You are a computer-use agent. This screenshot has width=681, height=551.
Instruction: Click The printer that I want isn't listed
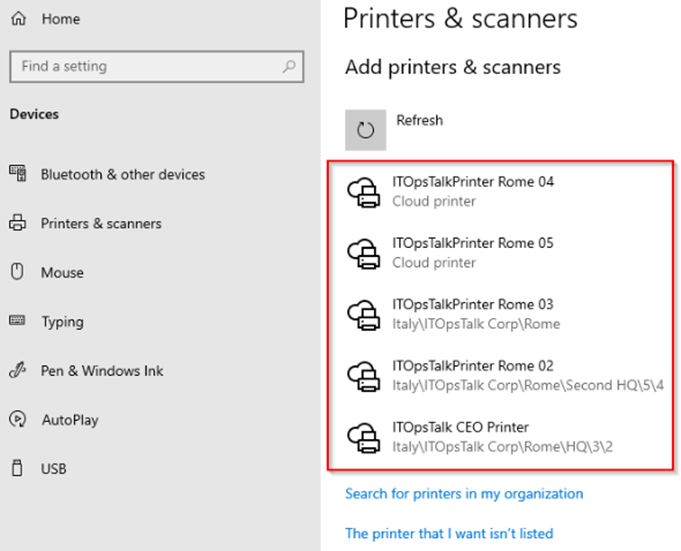[449, 533]
